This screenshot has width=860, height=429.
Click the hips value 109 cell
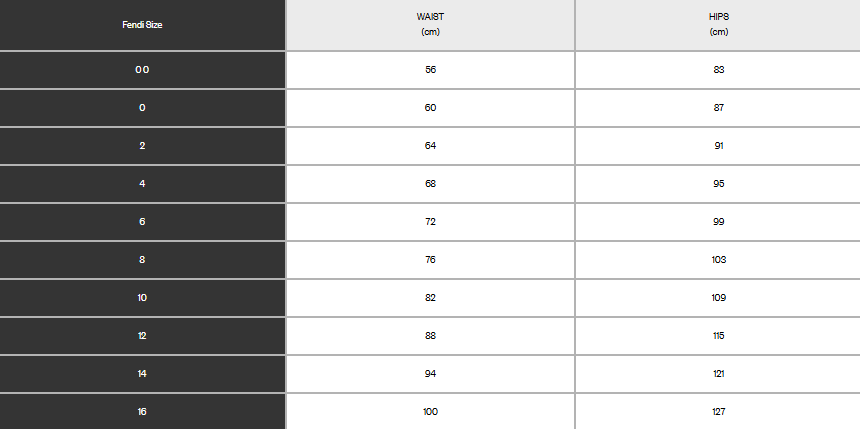coord(718,298)
